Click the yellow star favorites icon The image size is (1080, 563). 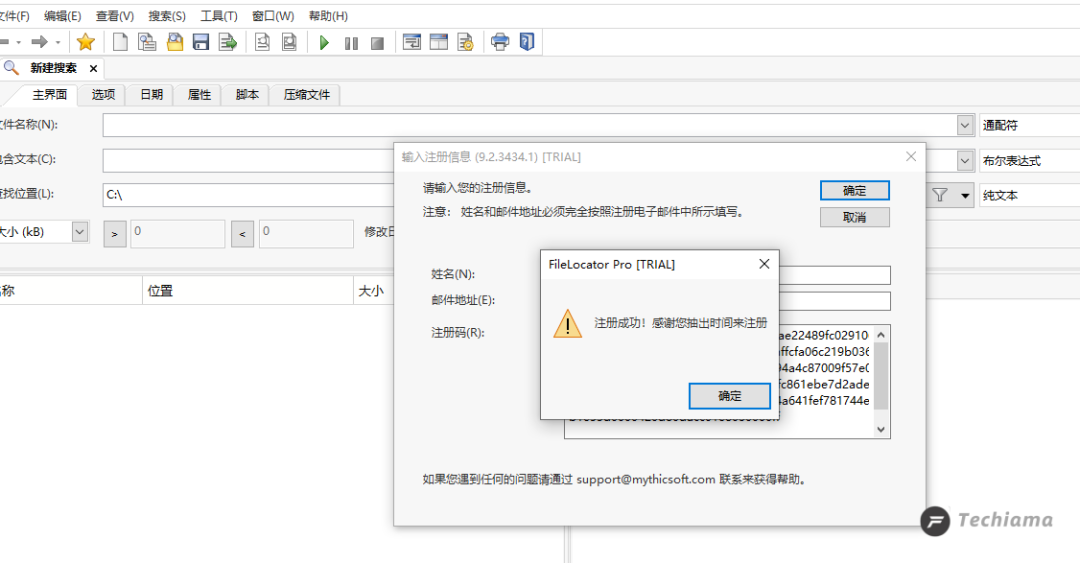point(85,42)
